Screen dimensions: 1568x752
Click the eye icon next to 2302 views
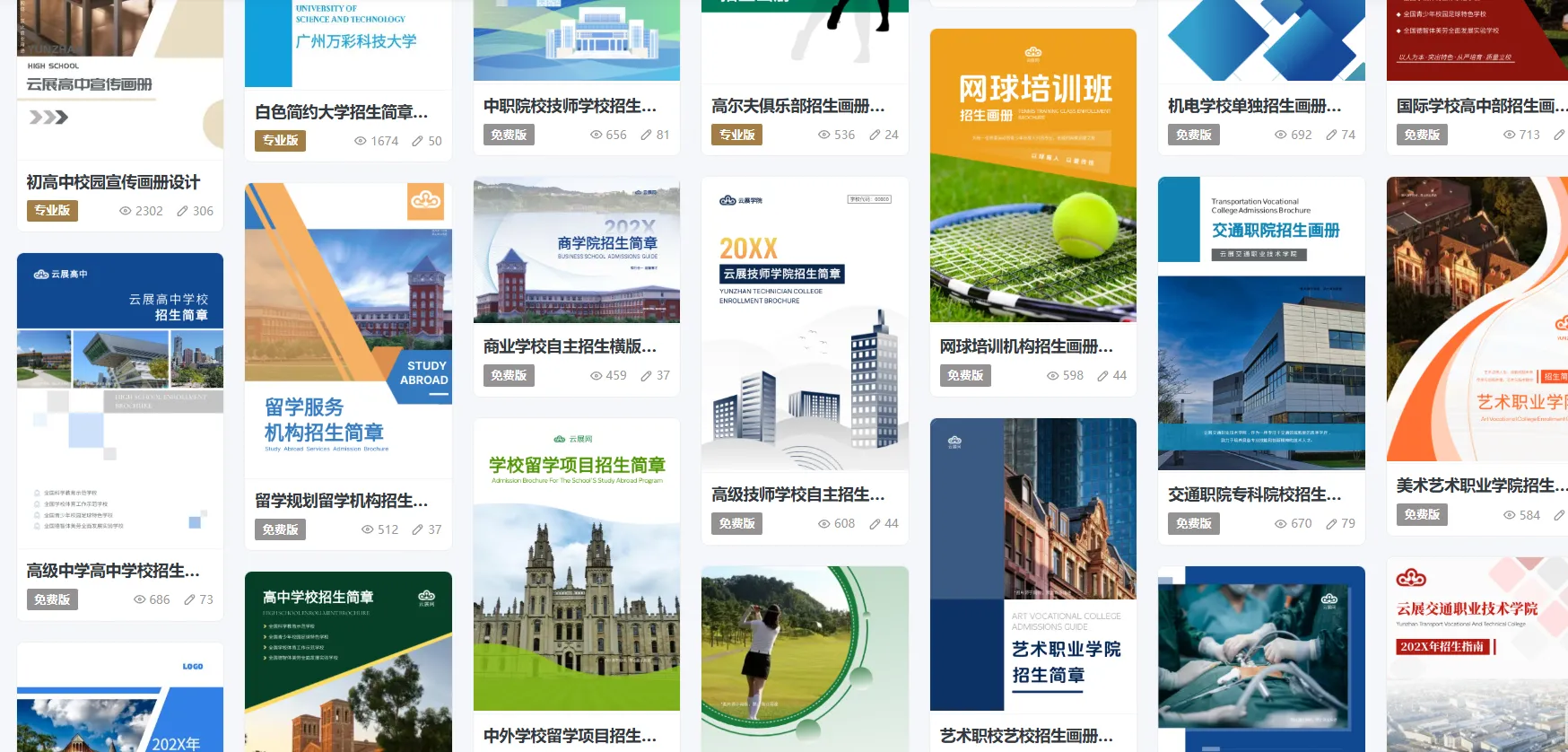[x=126, y=211]
